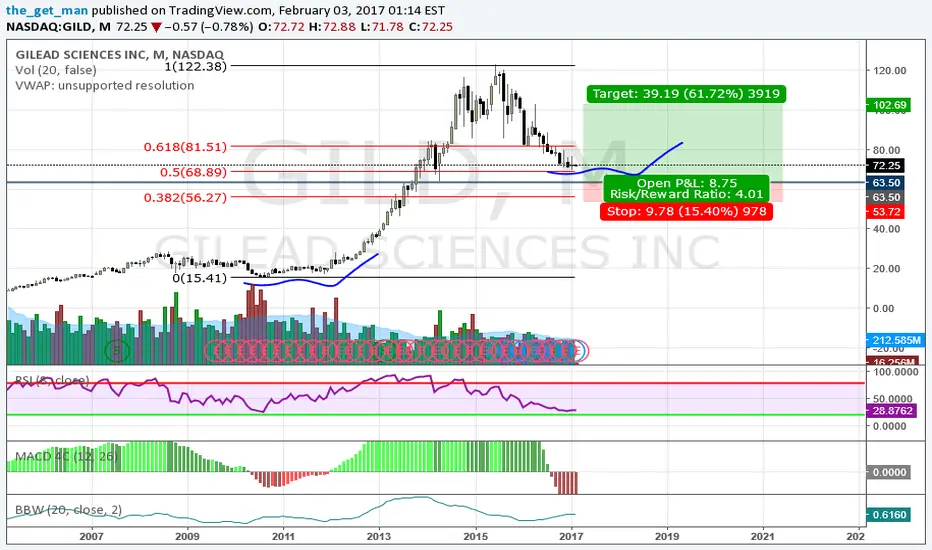The width and height of the screenshot is (932, 550).
Task: Click the 2017 time axis label
Action: point(571,536)
